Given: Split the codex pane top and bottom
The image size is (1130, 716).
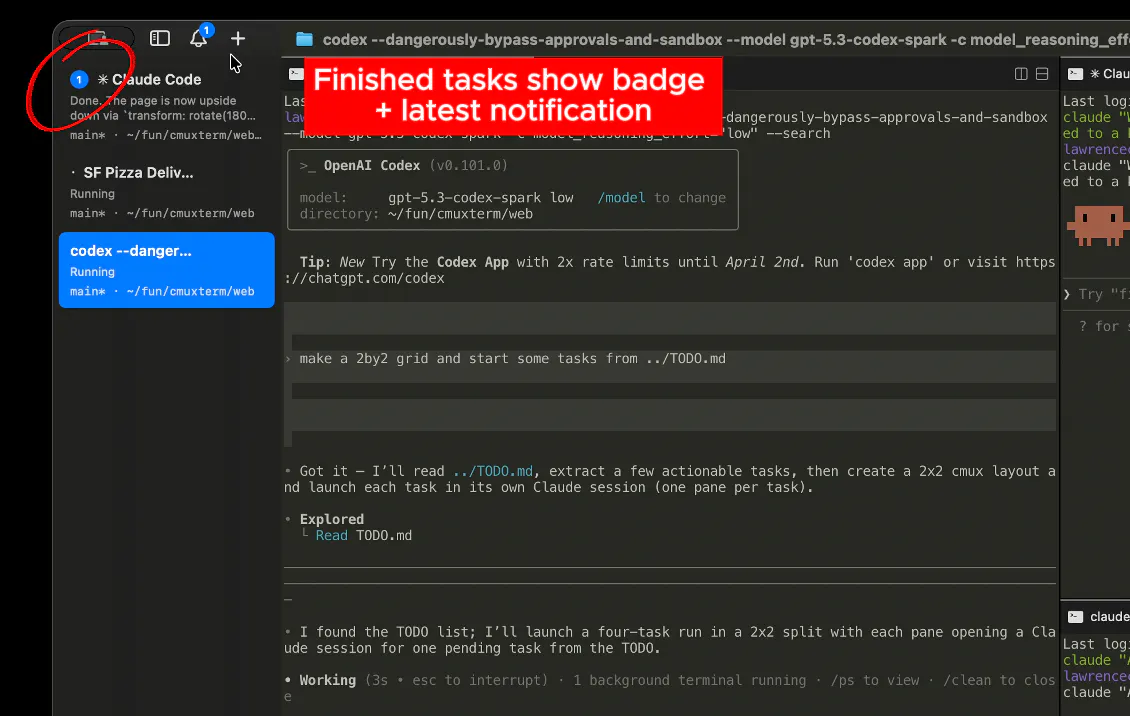Looking at the screenshot, I should pos(1041,73).
